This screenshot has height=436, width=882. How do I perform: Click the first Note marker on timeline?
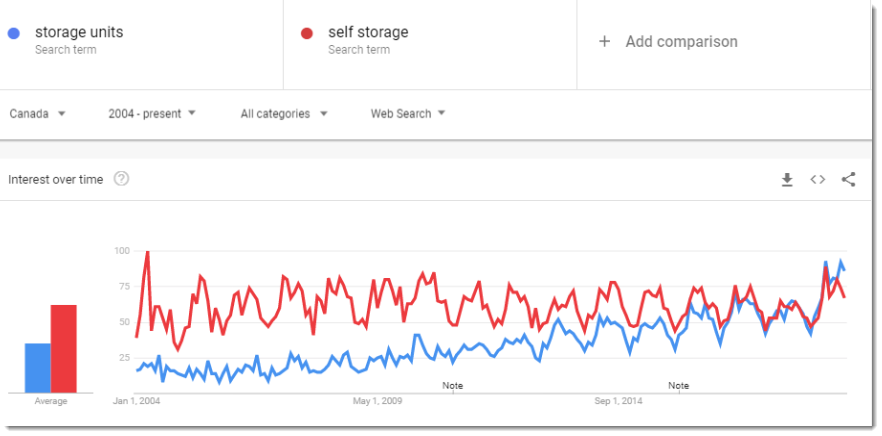(452, 386)
